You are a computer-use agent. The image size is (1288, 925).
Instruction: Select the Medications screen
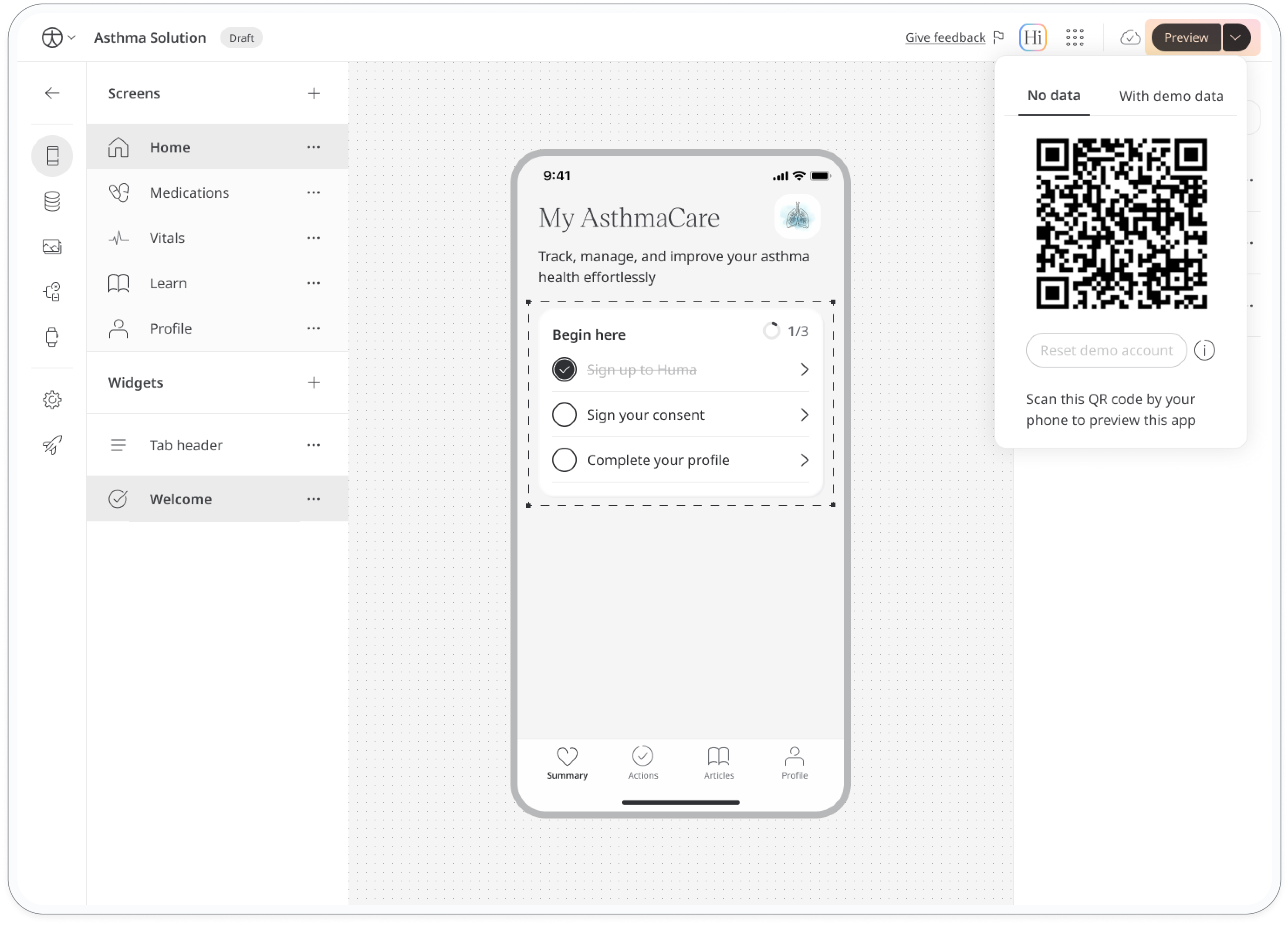pyautogui.click(x=217, y=192)
